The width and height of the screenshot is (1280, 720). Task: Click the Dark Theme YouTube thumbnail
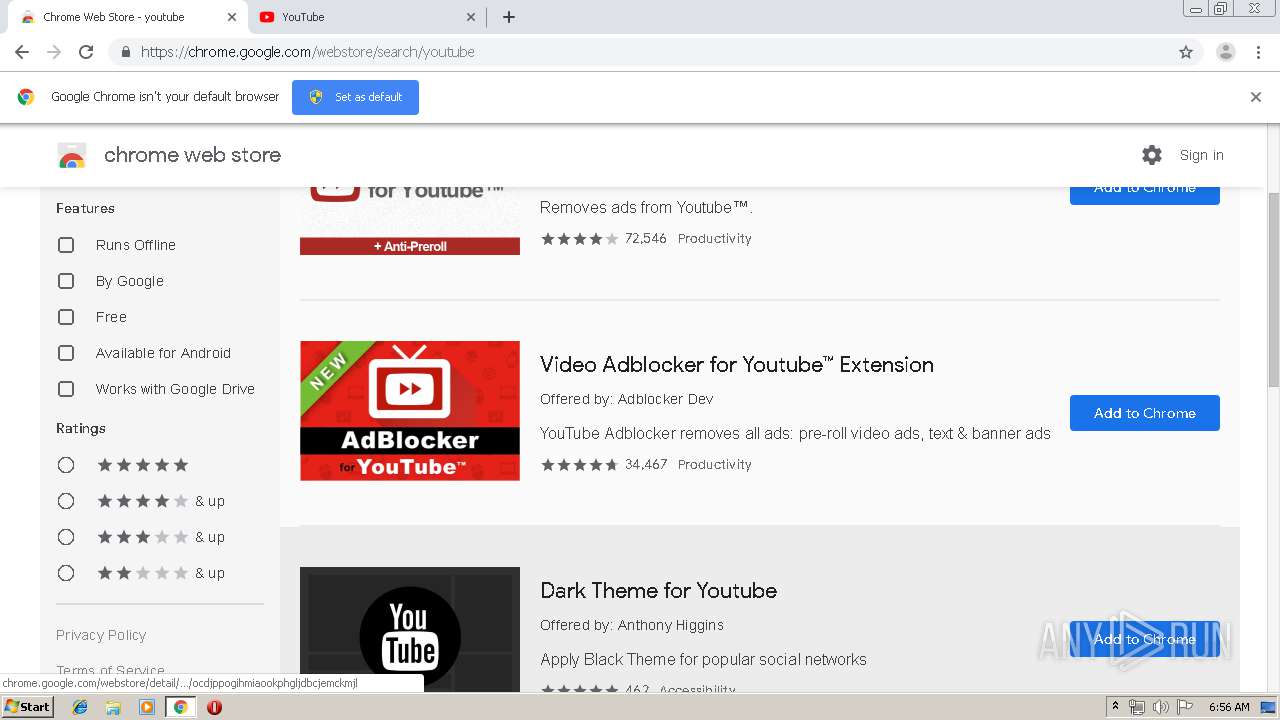pos(410,630)
